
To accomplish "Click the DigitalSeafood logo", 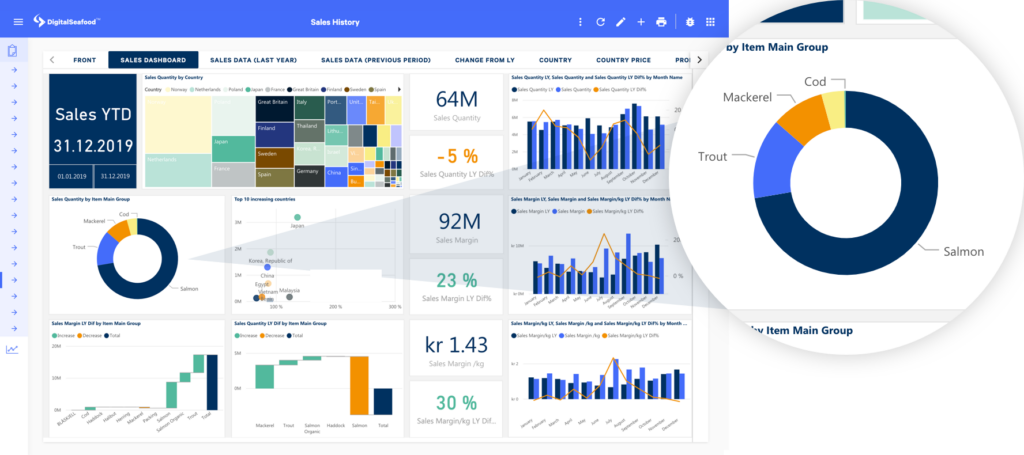I will coord(67,22).
